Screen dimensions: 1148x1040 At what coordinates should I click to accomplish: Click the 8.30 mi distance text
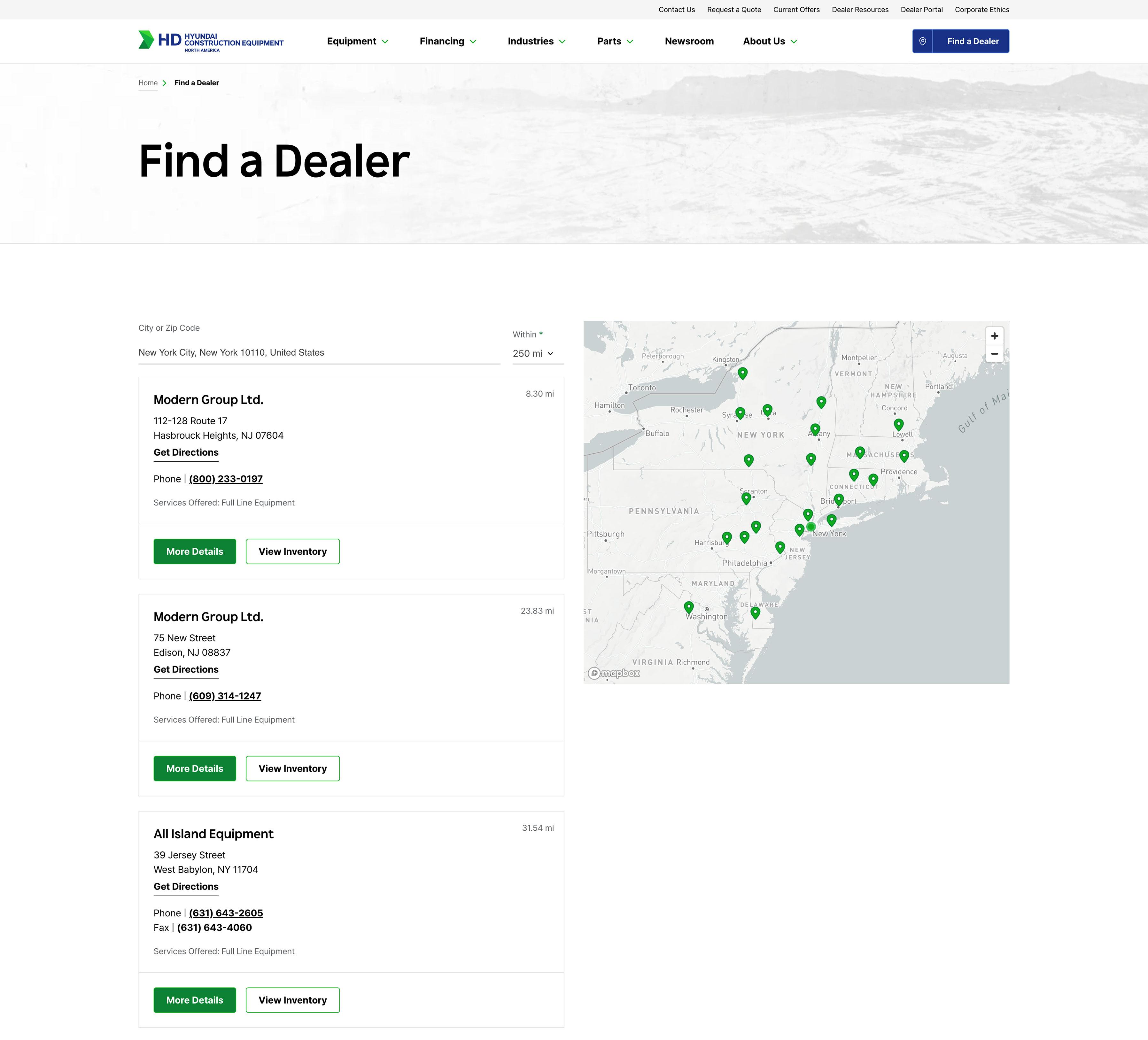point(540,394)
